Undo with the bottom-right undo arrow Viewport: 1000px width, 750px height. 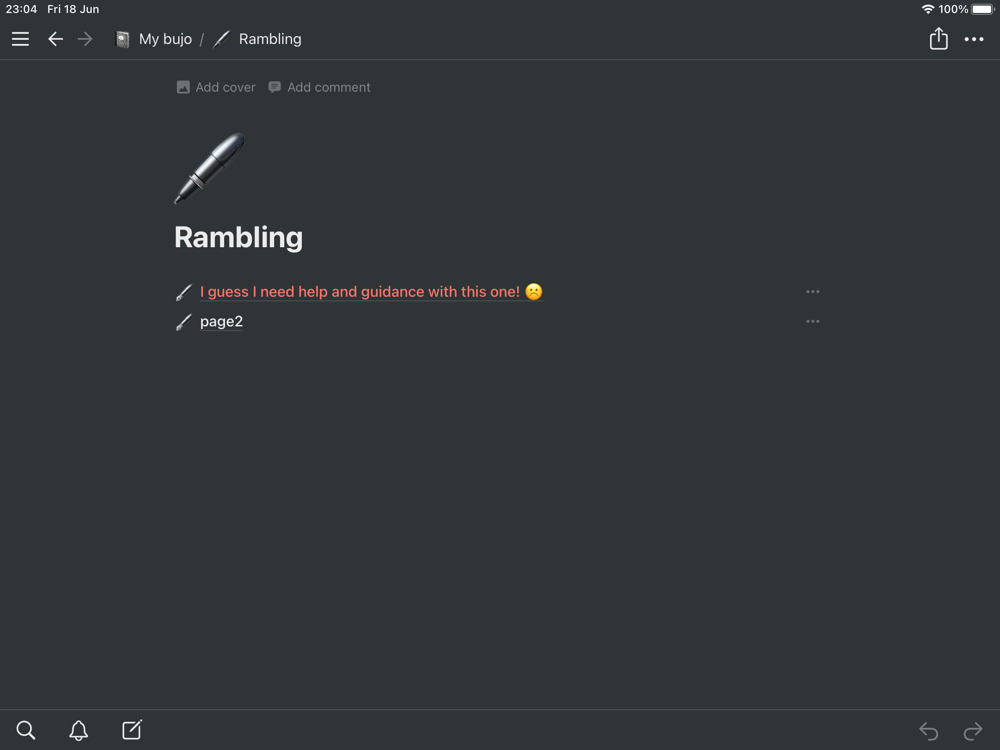click(929, 730)
